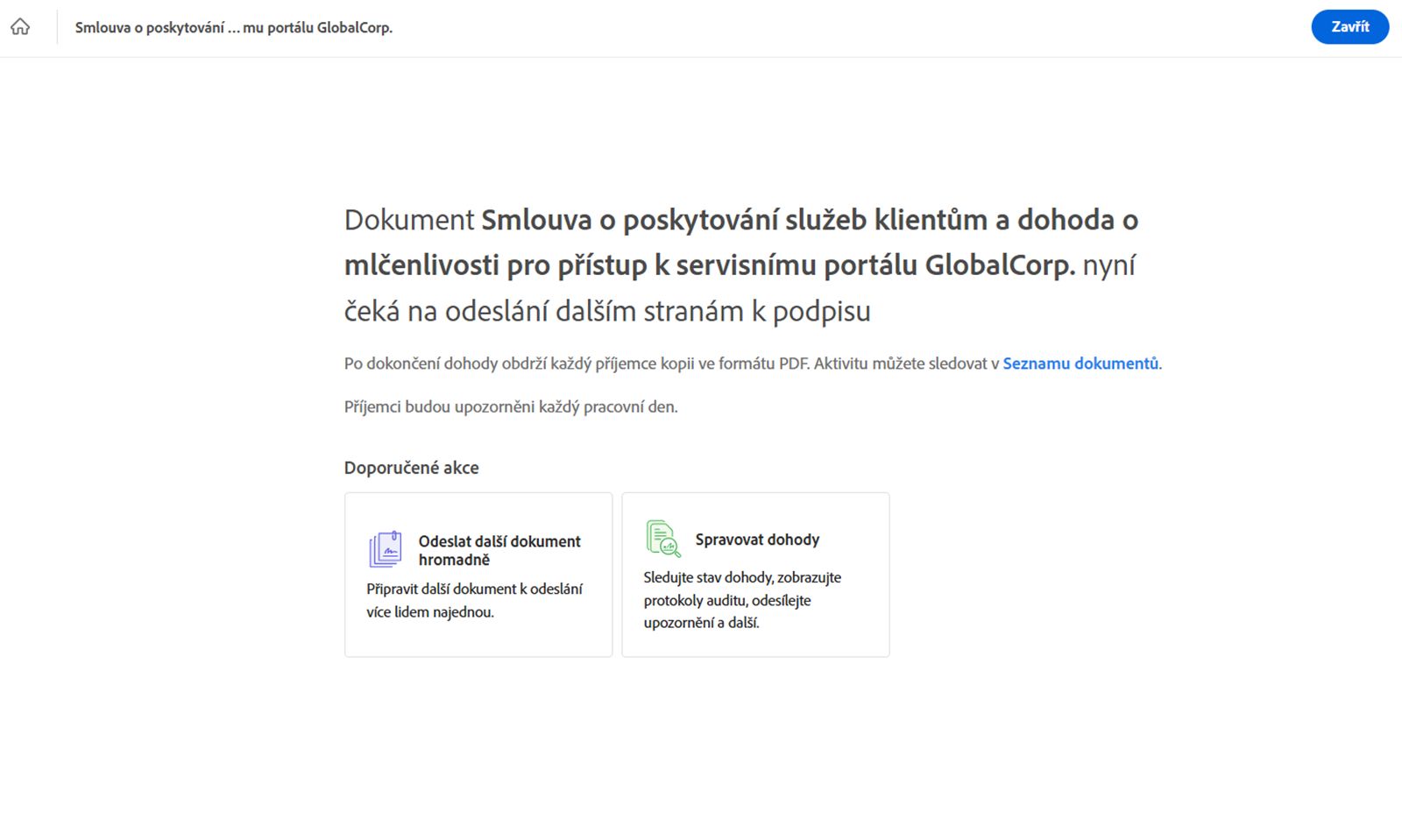Click the truncated document title in header

[x=234, y=27]
